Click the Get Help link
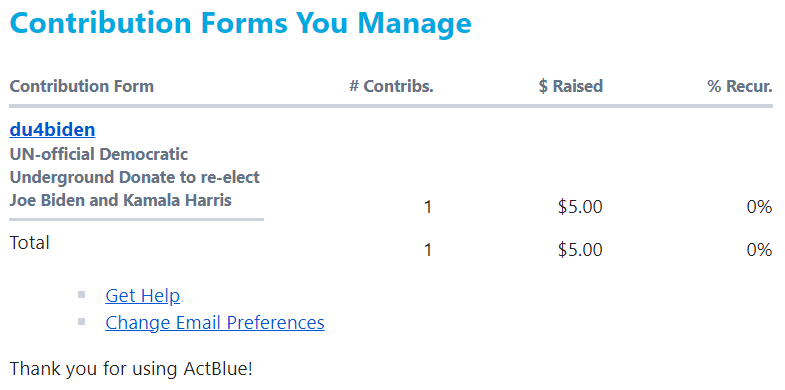 (142, 295)
